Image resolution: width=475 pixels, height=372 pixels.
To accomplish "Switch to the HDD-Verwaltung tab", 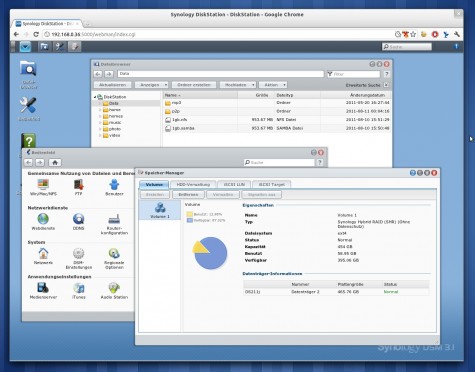I will (x=193, y=184).
